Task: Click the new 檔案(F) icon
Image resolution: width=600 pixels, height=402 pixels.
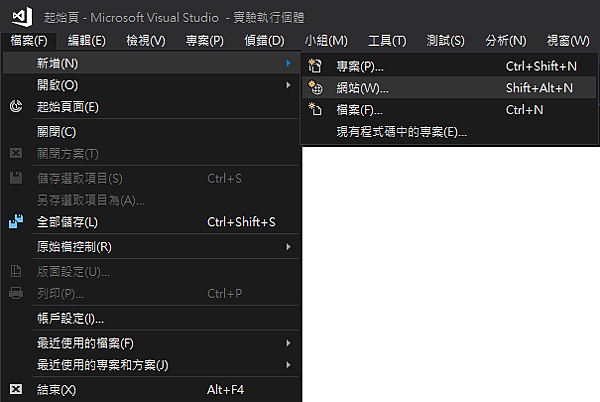Action: 315,110
